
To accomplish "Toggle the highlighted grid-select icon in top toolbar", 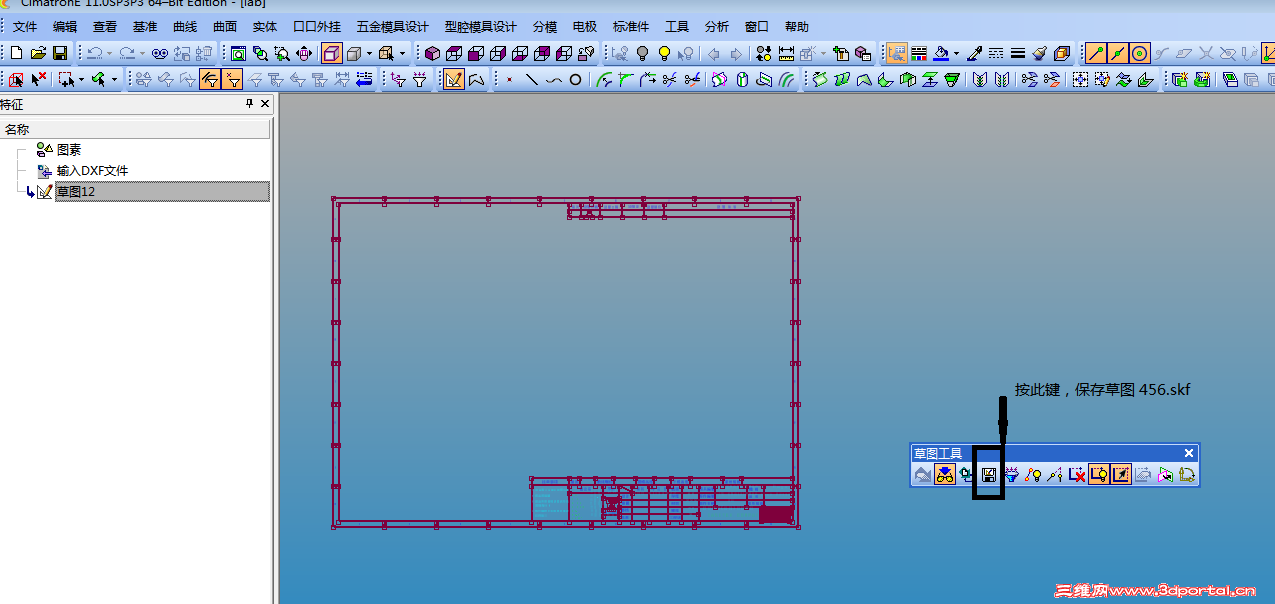I will pyautogui.click(x=897, y=53).
